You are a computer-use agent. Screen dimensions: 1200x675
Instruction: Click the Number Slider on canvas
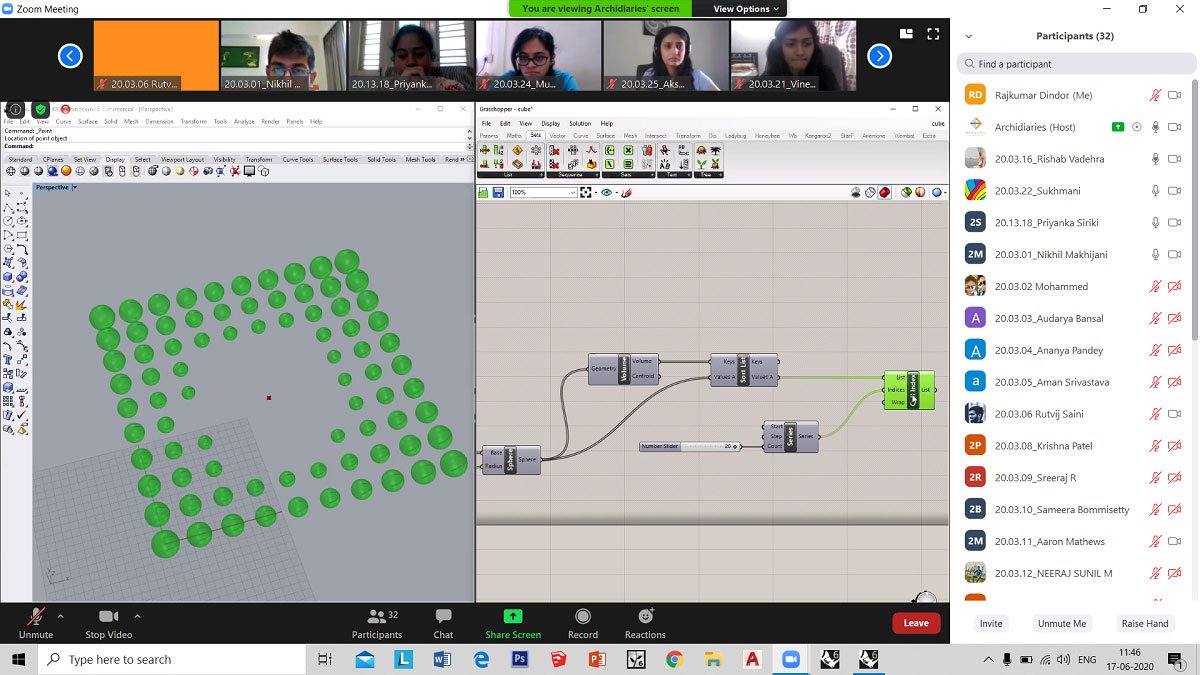click(690, 446)
